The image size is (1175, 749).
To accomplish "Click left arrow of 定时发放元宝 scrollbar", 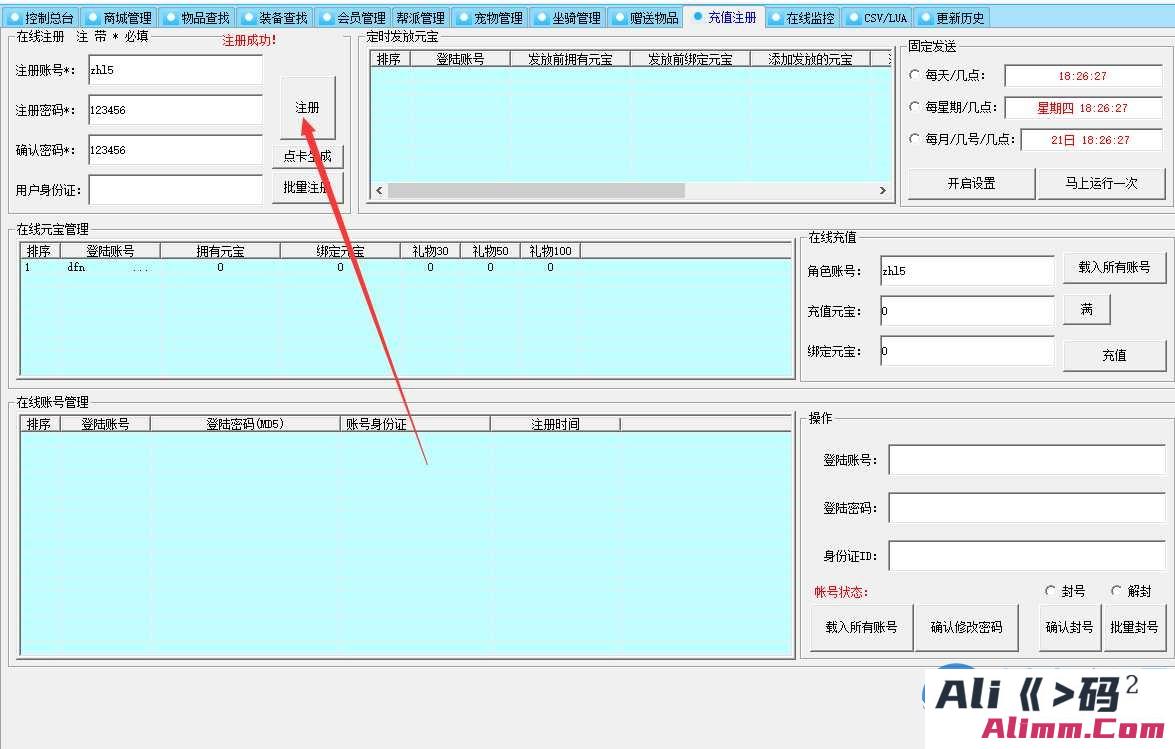I will tap(379, 190).
